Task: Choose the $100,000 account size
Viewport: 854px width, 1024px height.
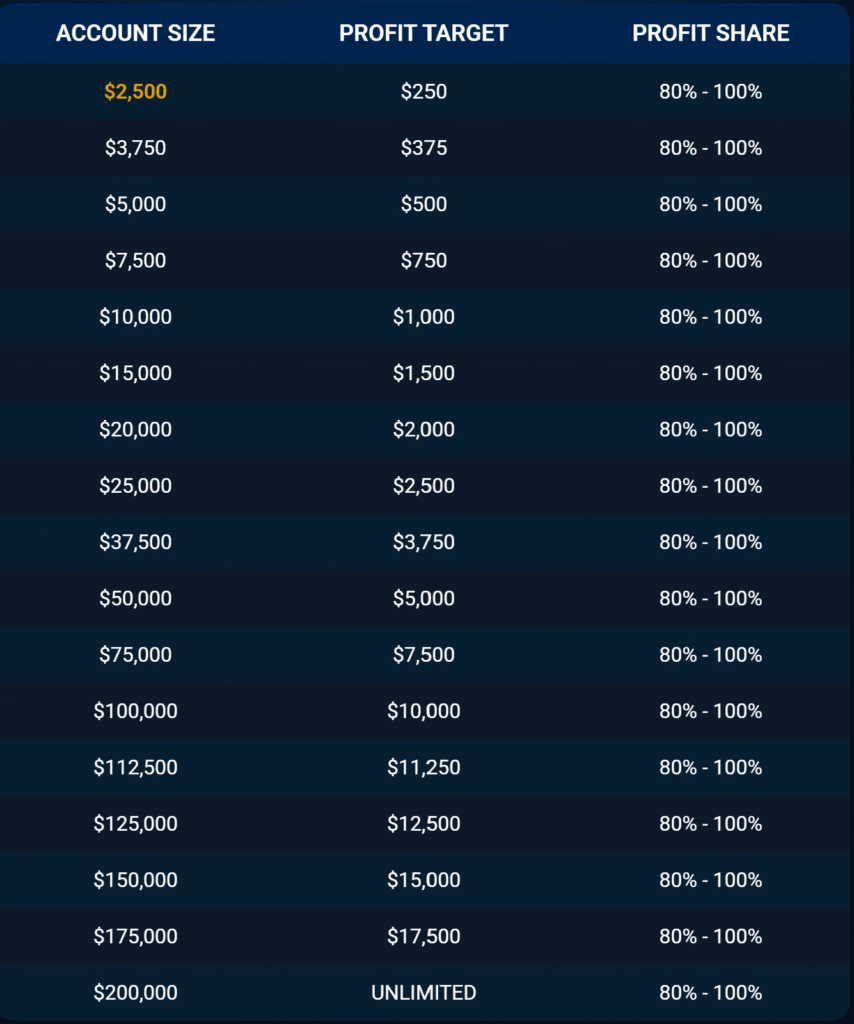Action: click(x=135, y=711)
